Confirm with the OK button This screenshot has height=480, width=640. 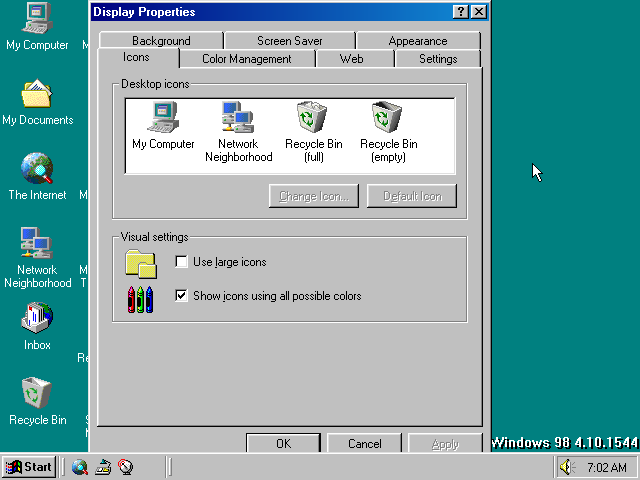(x=283, y=443)
